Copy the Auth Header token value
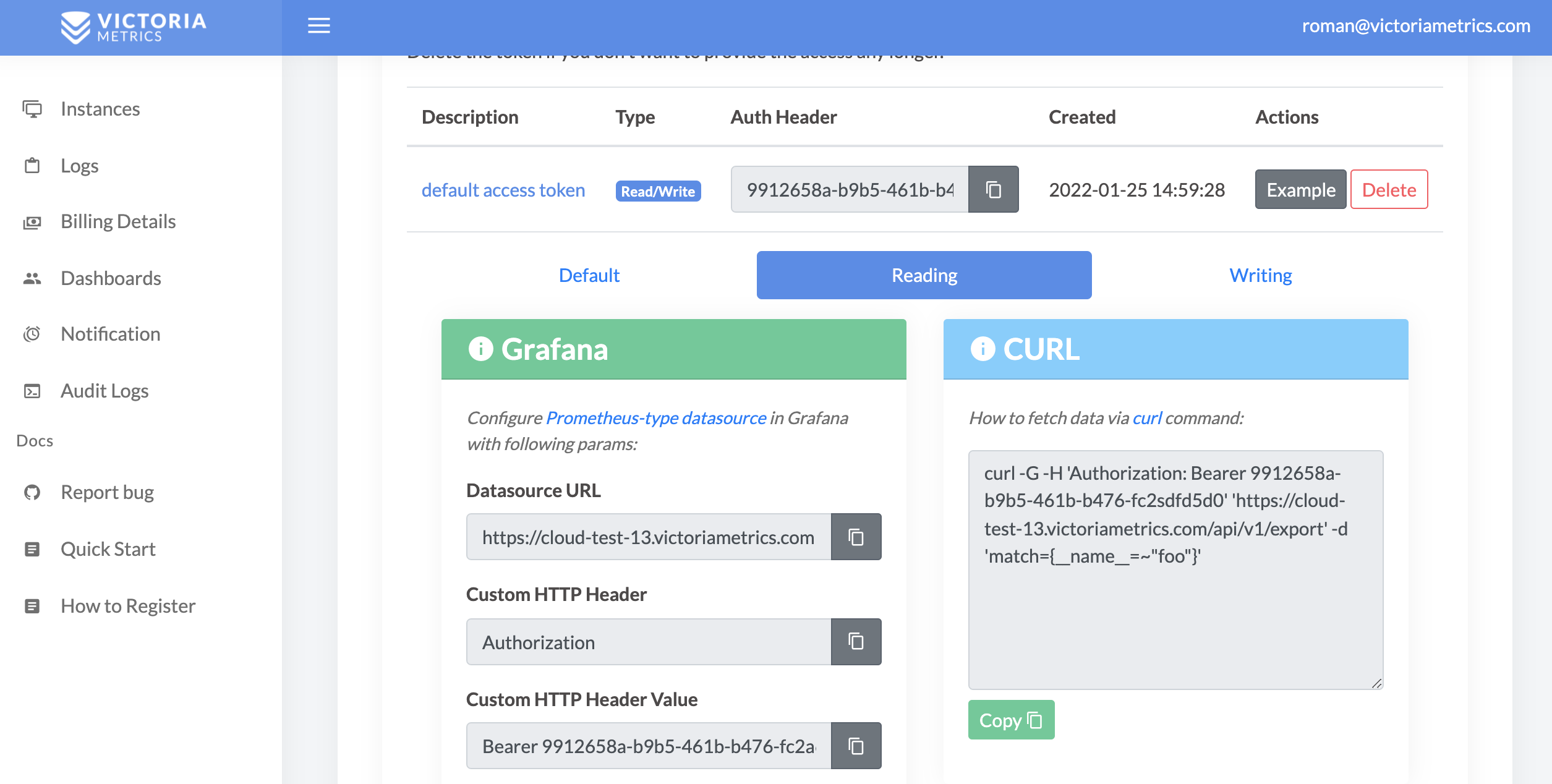The image size is (1552, 784). [993, 189]
